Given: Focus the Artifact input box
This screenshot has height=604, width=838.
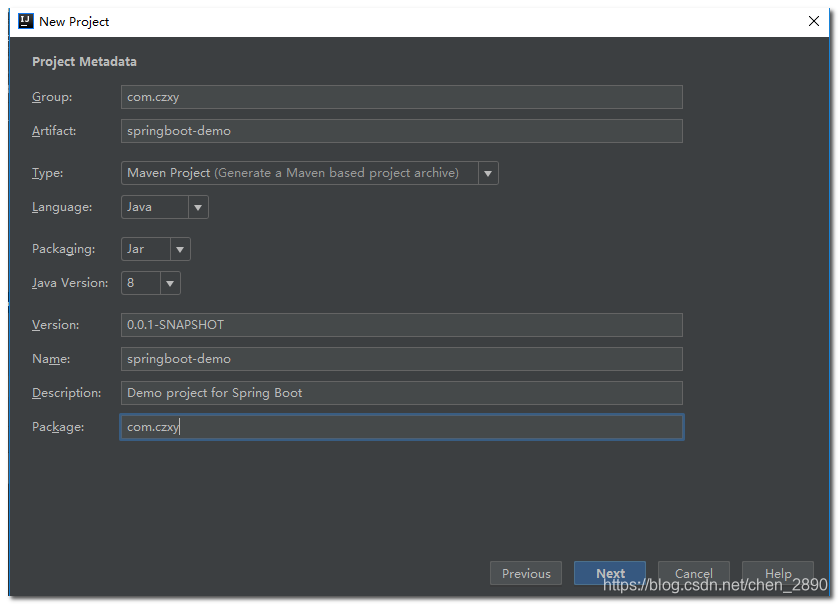Looking at the screenshot, I should pos(401,131).
